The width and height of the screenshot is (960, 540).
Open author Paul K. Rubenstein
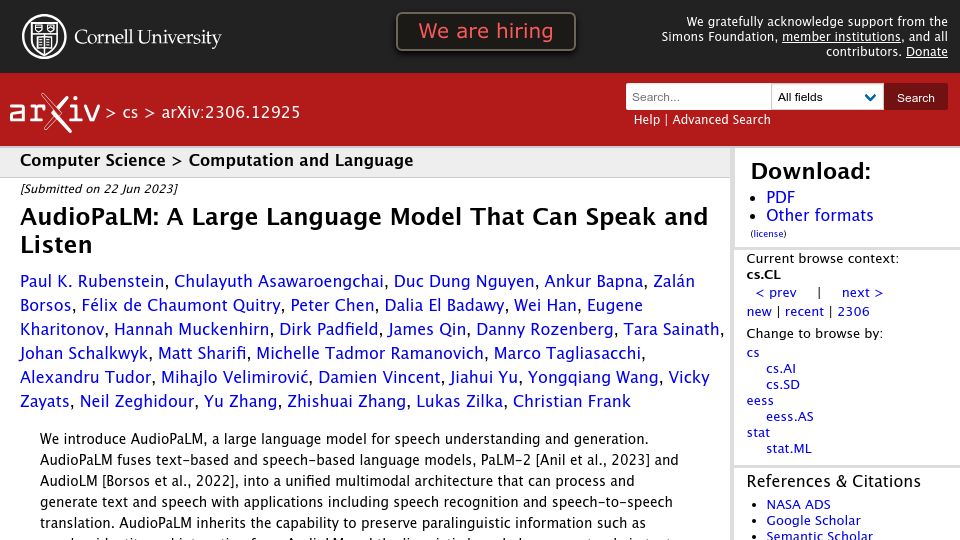(92, 281)
